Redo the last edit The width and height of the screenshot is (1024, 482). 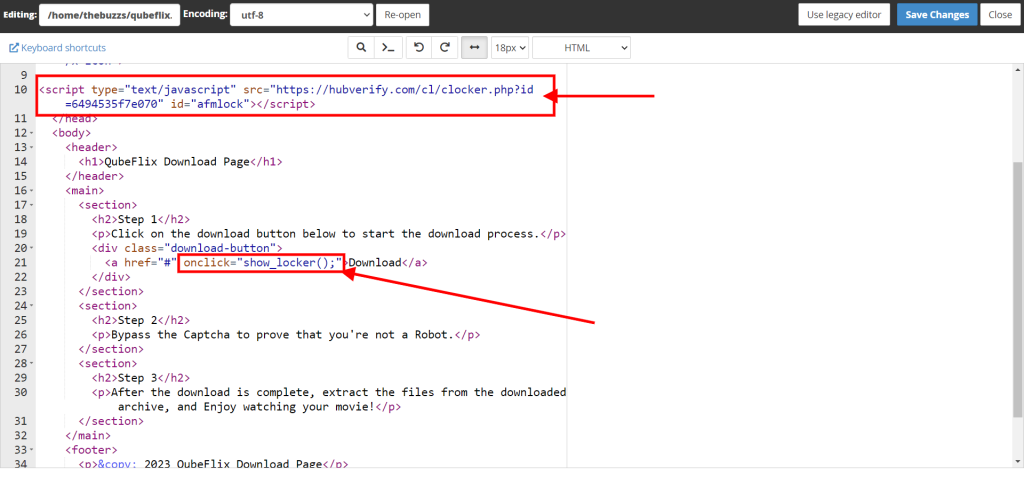[x=445, y=48]
